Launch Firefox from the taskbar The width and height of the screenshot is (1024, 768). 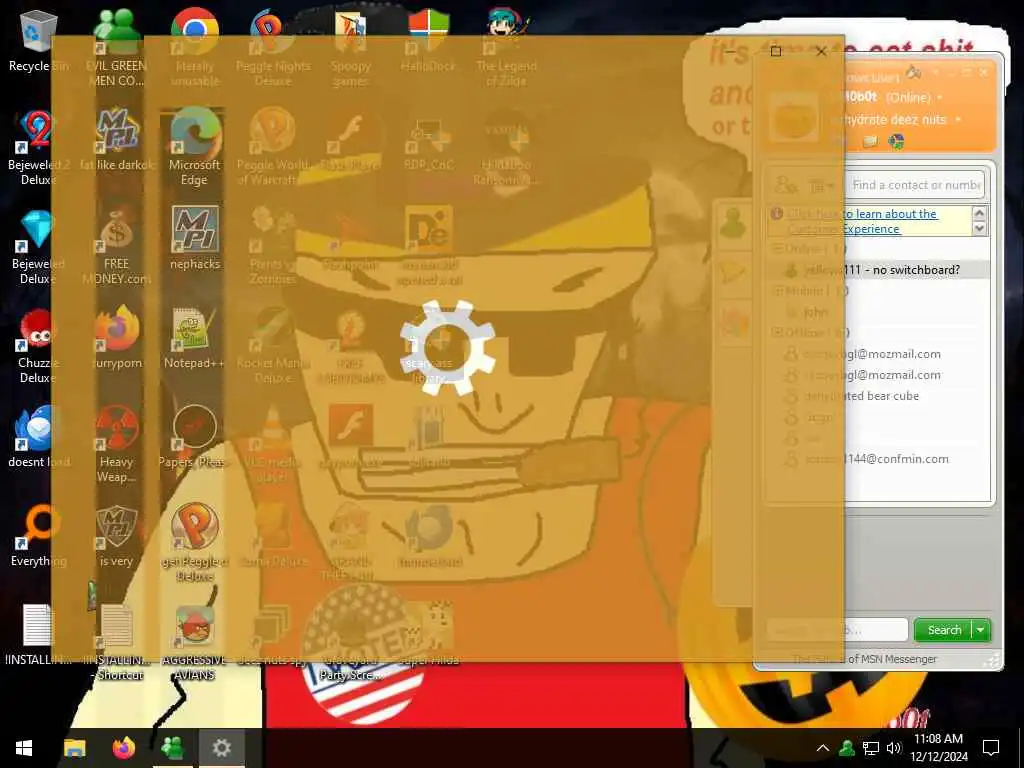tap(123, 748)
